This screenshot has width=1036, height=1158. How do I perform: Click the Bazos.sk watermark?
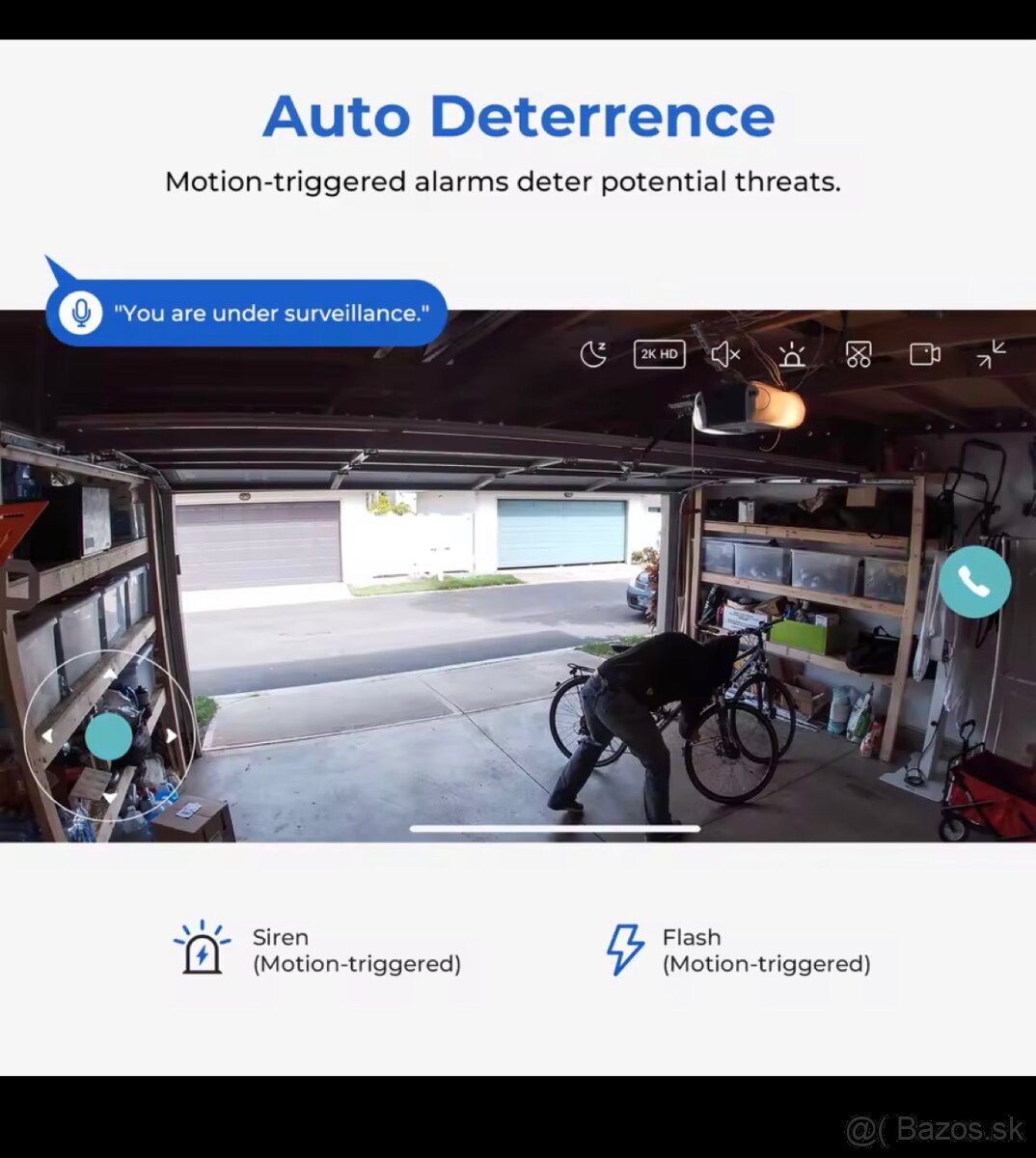934,1128
